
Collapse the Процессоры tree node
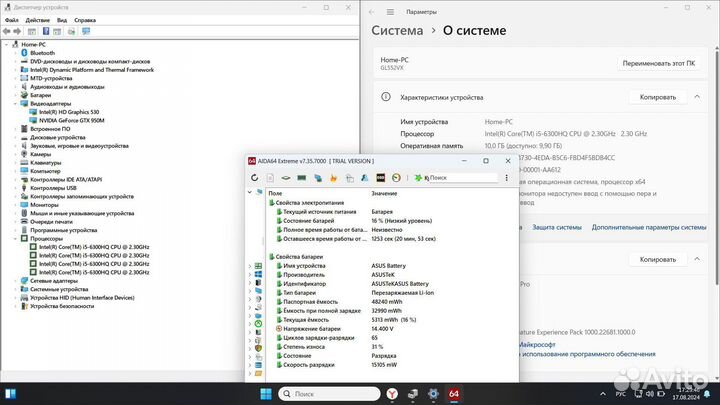pyautogui.click(x=15, y=239)
